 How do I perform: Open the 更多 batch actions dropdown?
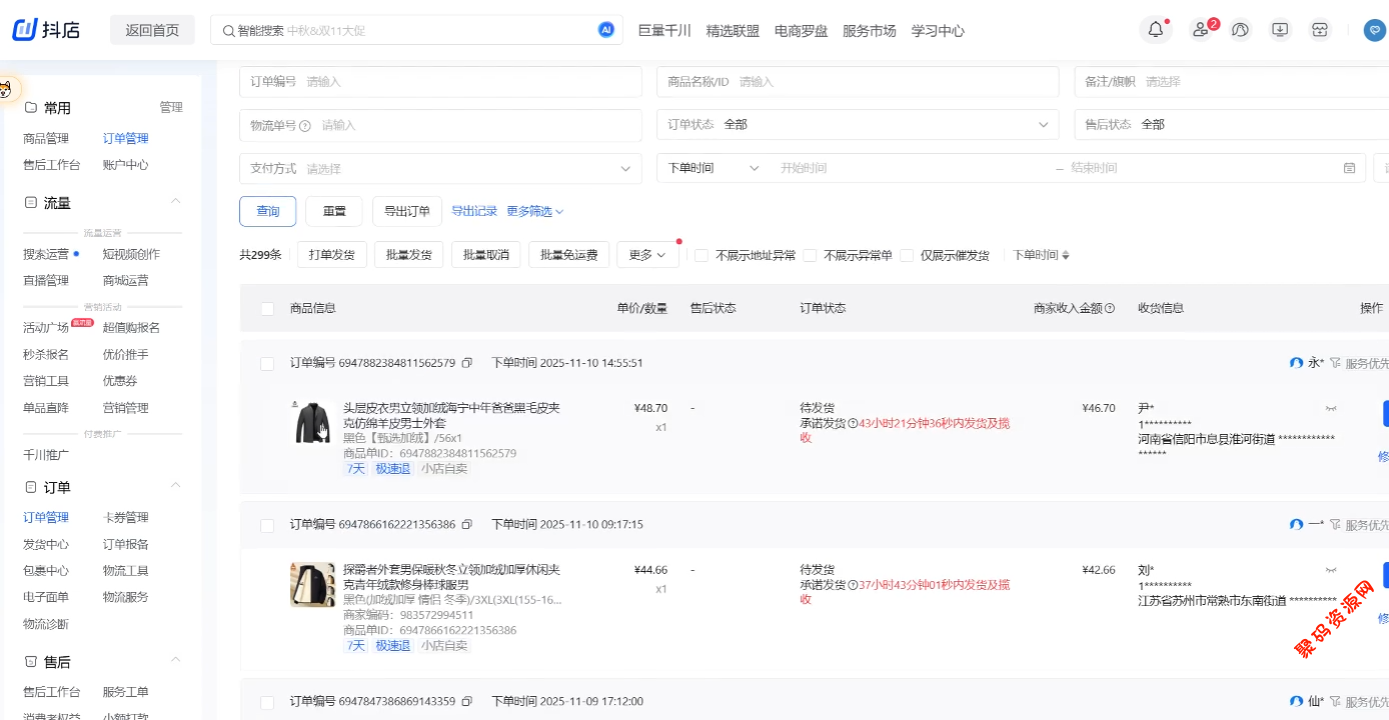647,255
